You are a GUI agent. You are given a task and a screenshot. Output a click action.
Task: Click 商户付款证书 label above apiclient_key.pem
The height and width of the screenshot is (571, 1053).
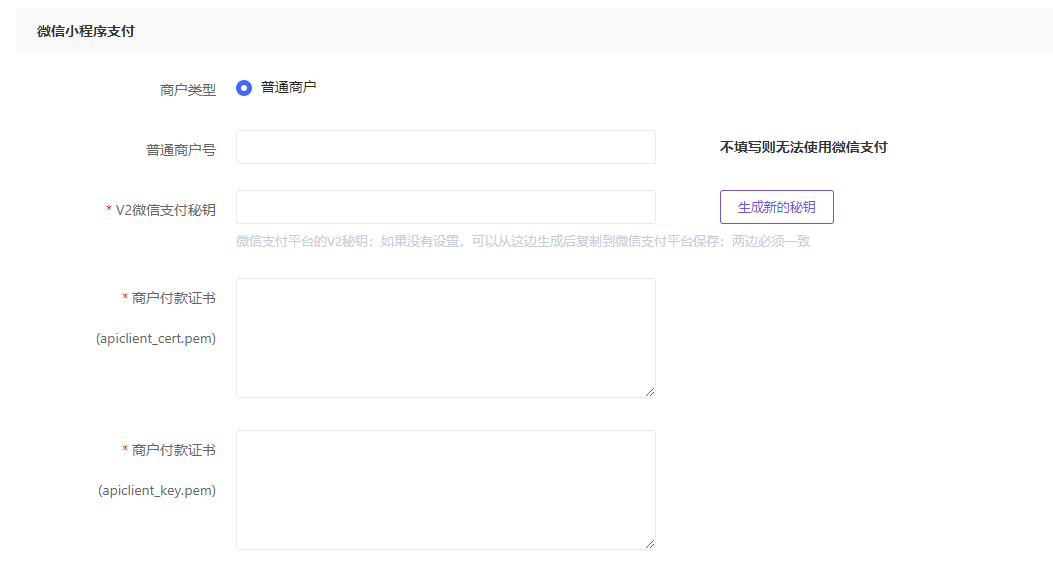click(x=173, y=450)
